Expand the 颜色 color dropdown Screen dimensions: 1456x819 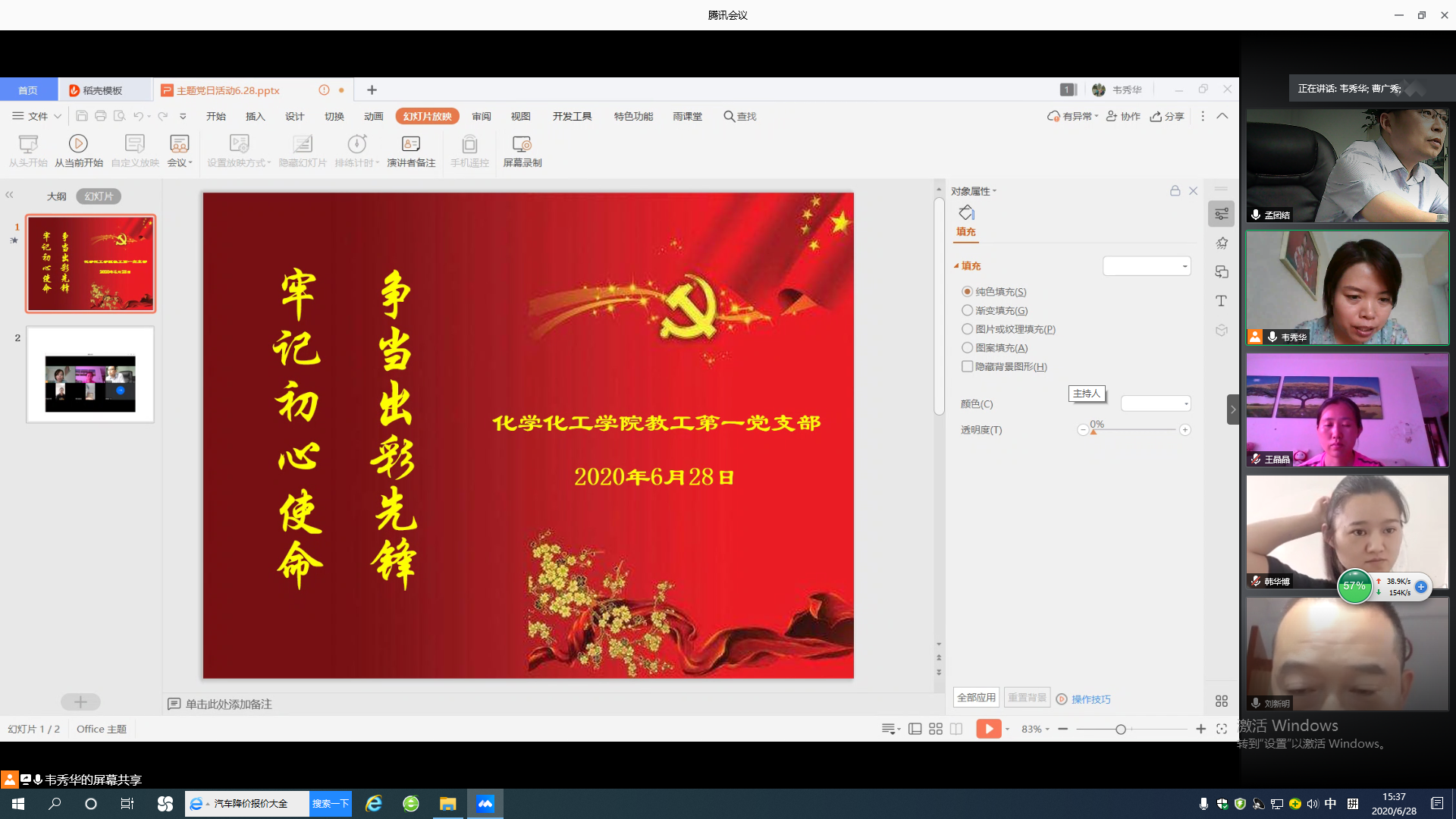(x=1156, y=404)
